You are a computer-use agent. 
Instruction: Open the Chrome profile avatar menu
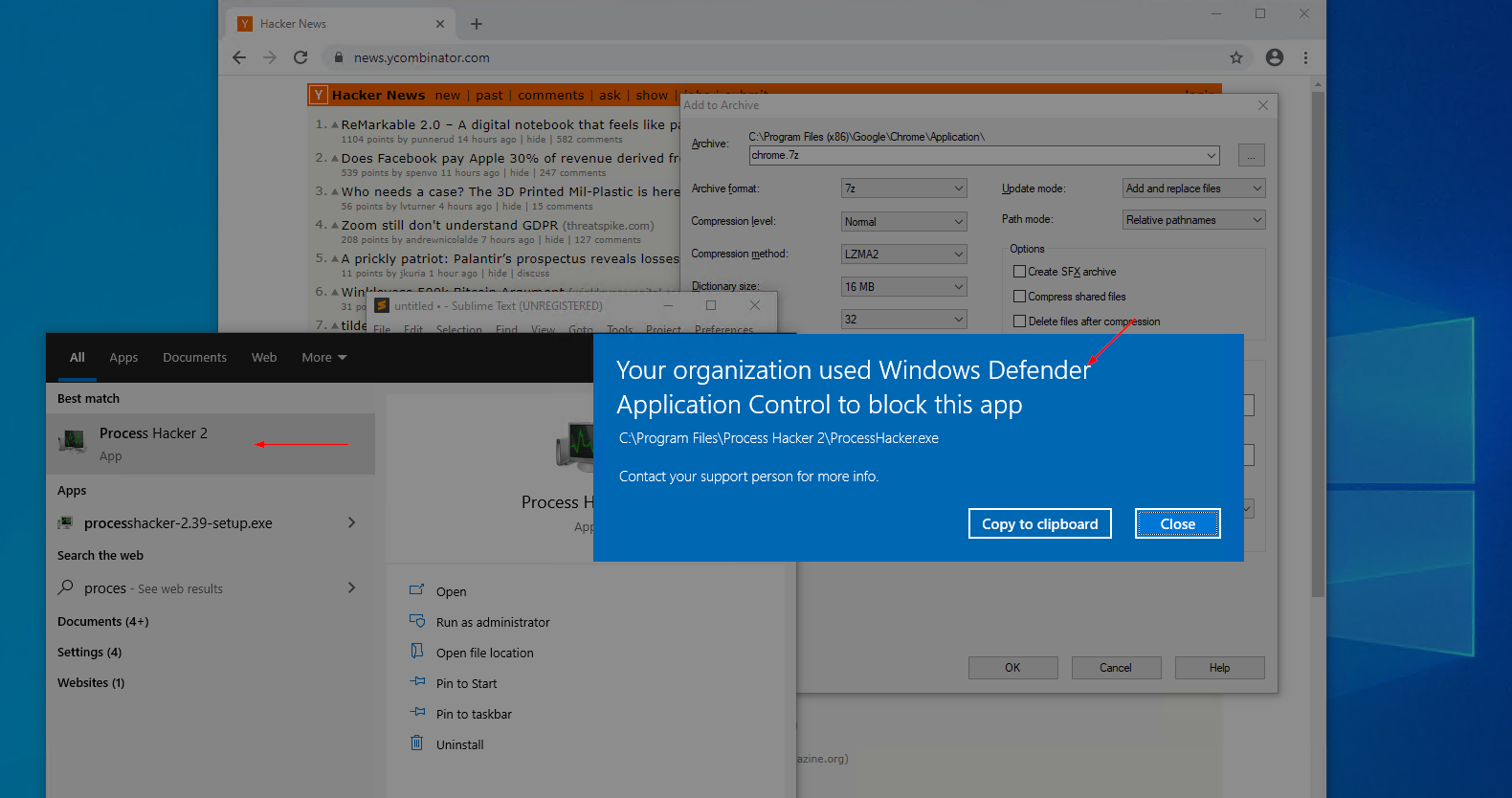click(1275, 57)
